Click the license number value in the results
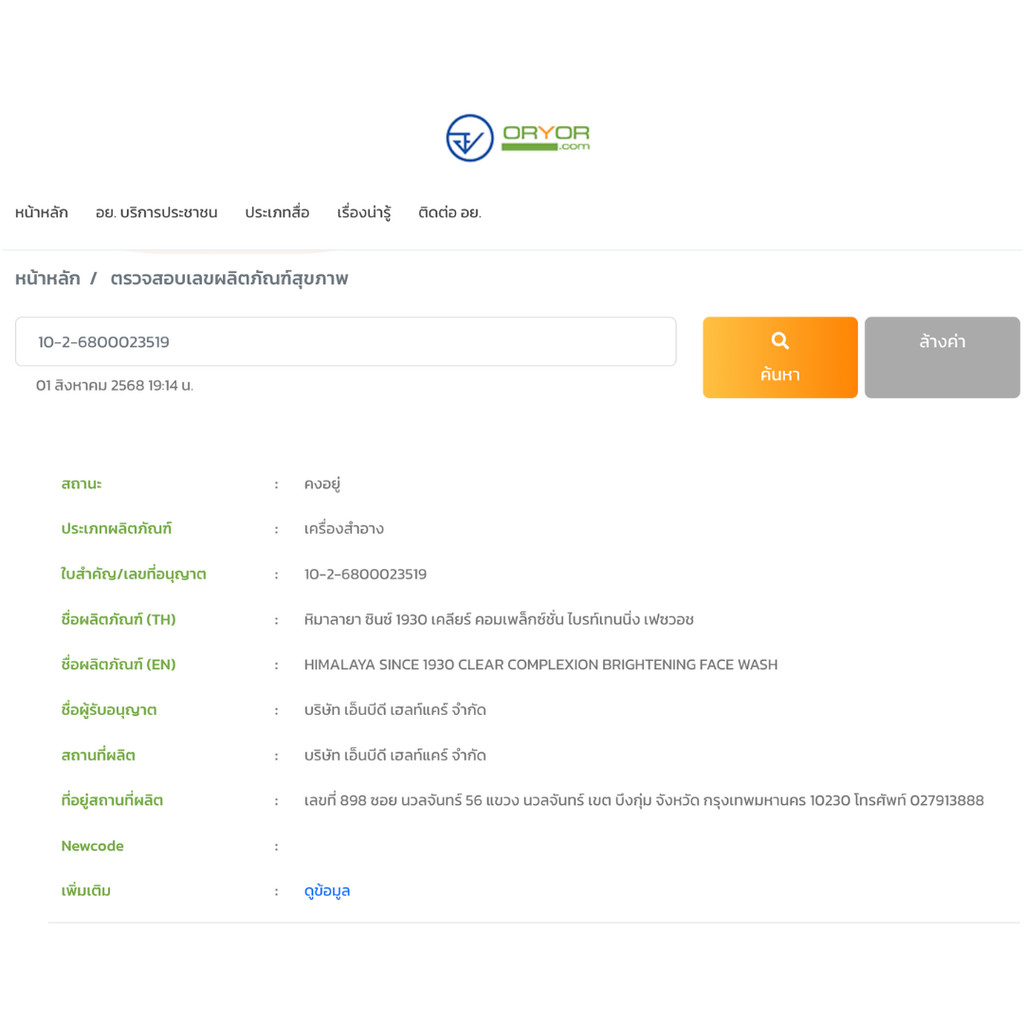Image resolution: width=1024 pixels, height=1024 pixels. (365, 574)
